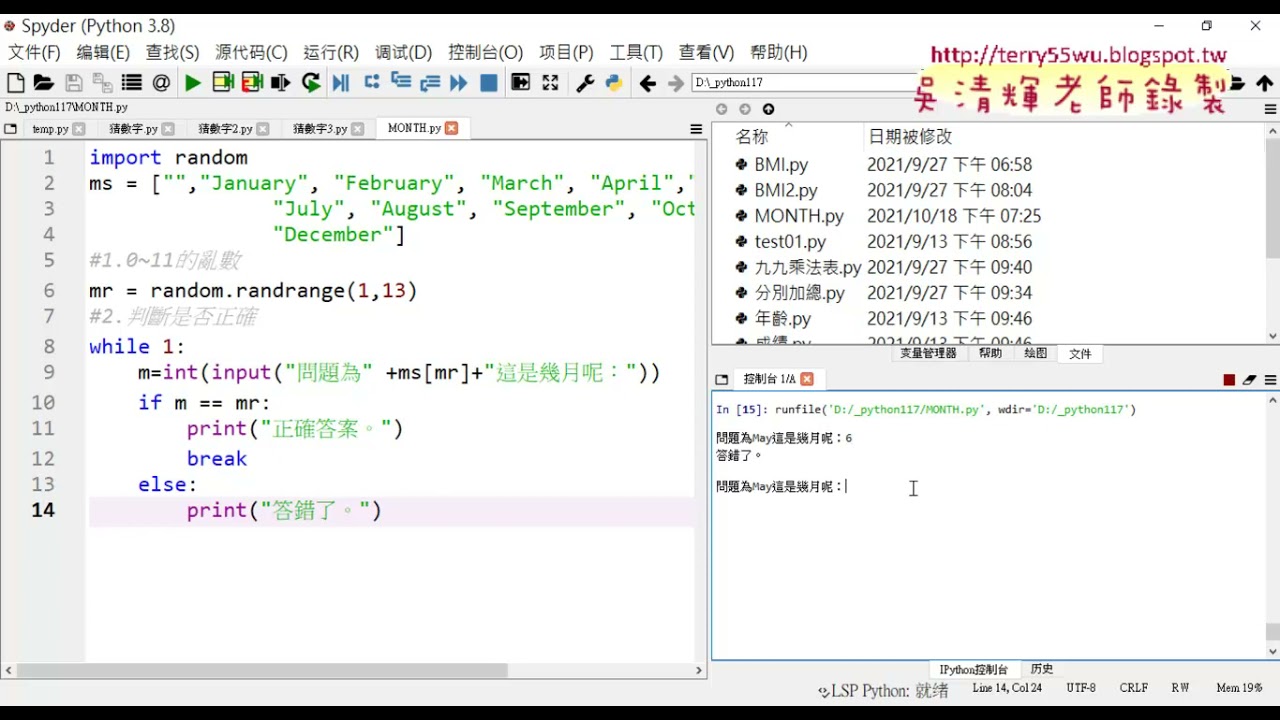
Task: Switch to 猜數字2.py editor tab
Action: coord(224,129)
